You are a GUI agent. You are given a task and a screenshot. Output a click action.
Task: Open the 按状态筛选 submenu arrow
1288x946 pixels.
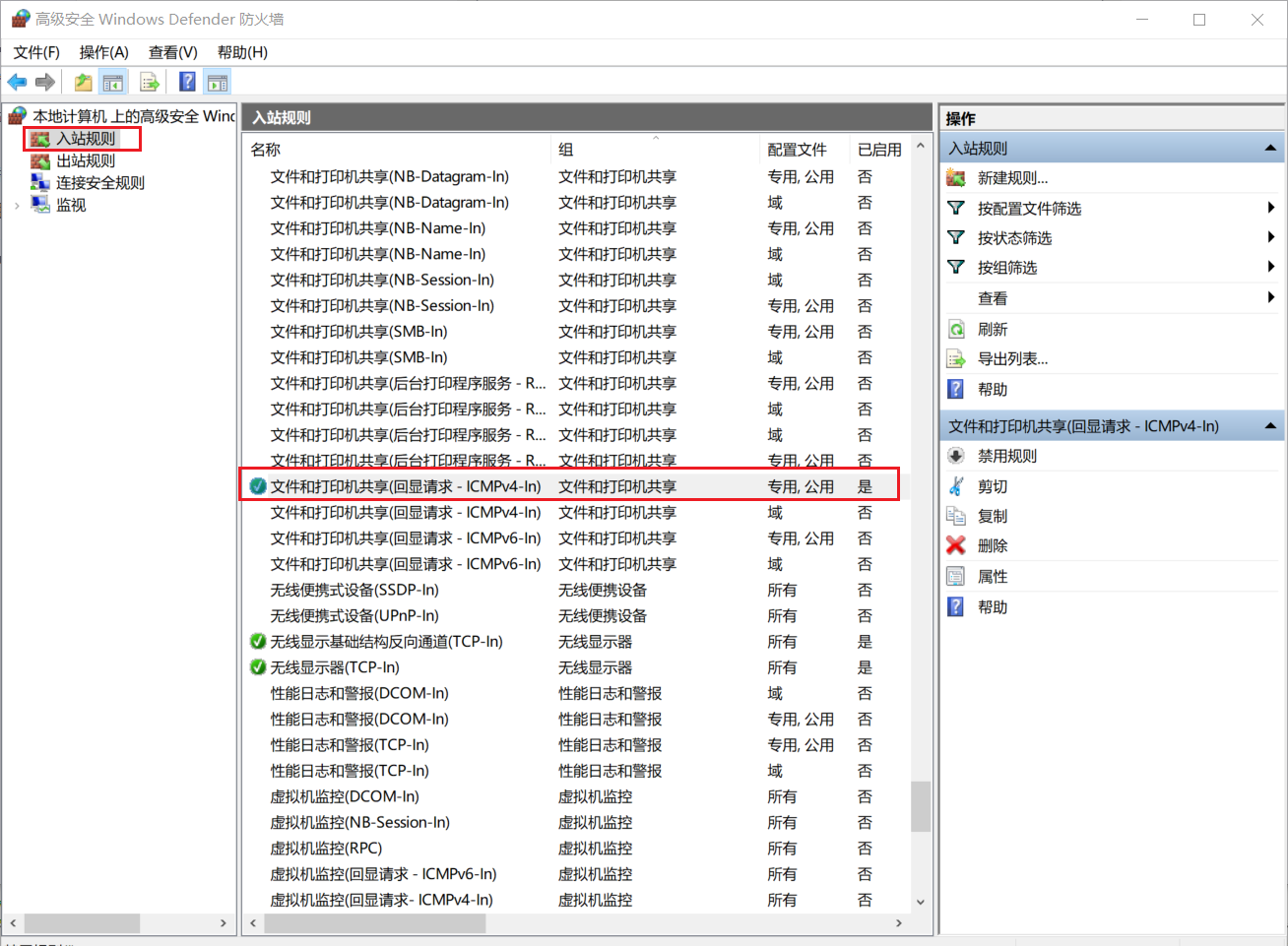[1271, 237]
